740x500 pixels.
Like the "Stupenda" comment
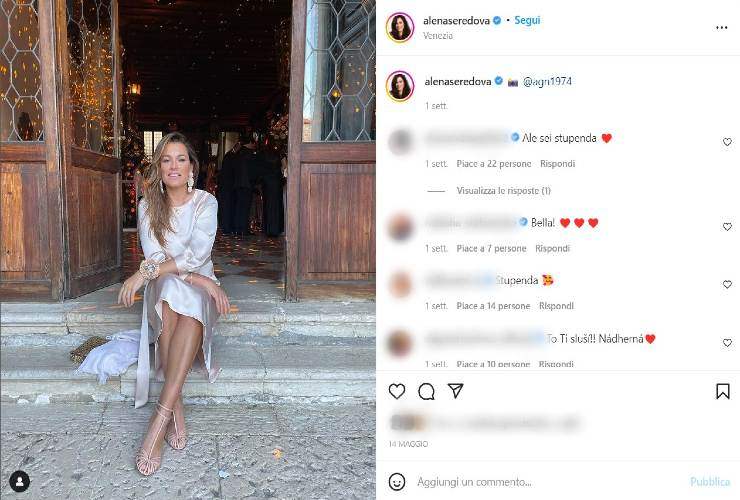(x=727, y=284)
